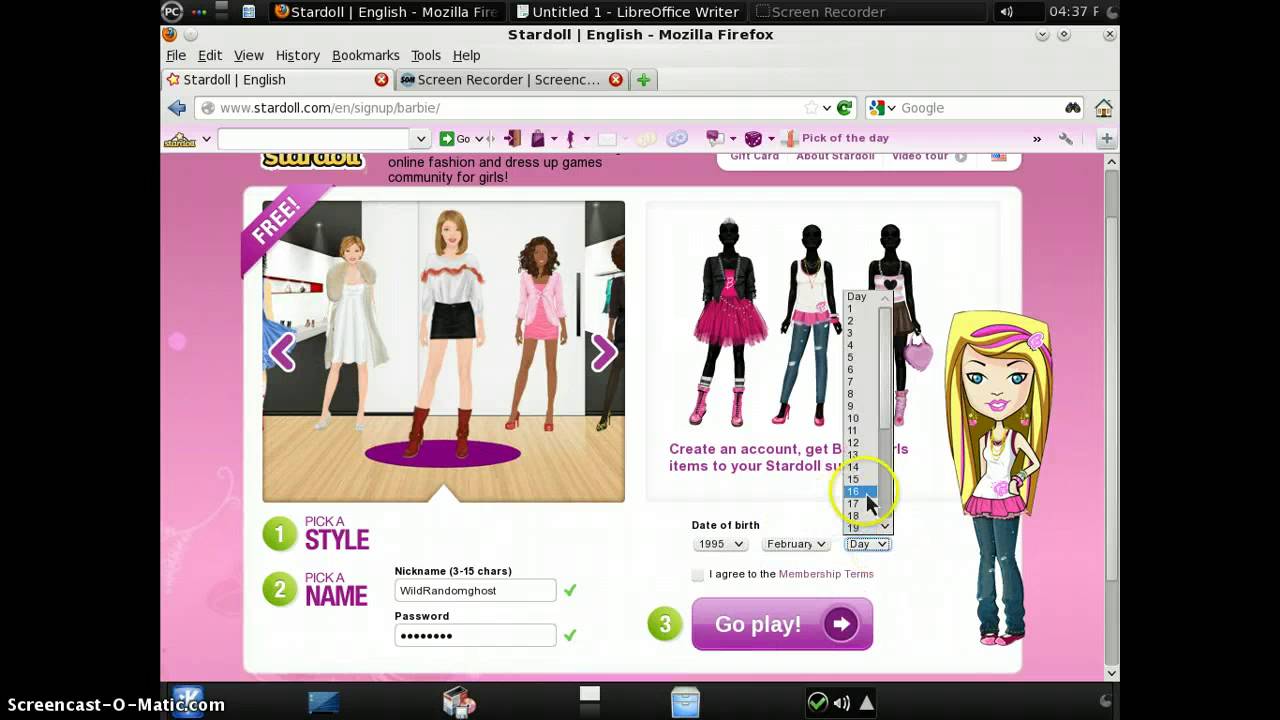This screenshot has height=720, width=1280.
Task: Click the chain link toolbar icon
Action: 677,139
